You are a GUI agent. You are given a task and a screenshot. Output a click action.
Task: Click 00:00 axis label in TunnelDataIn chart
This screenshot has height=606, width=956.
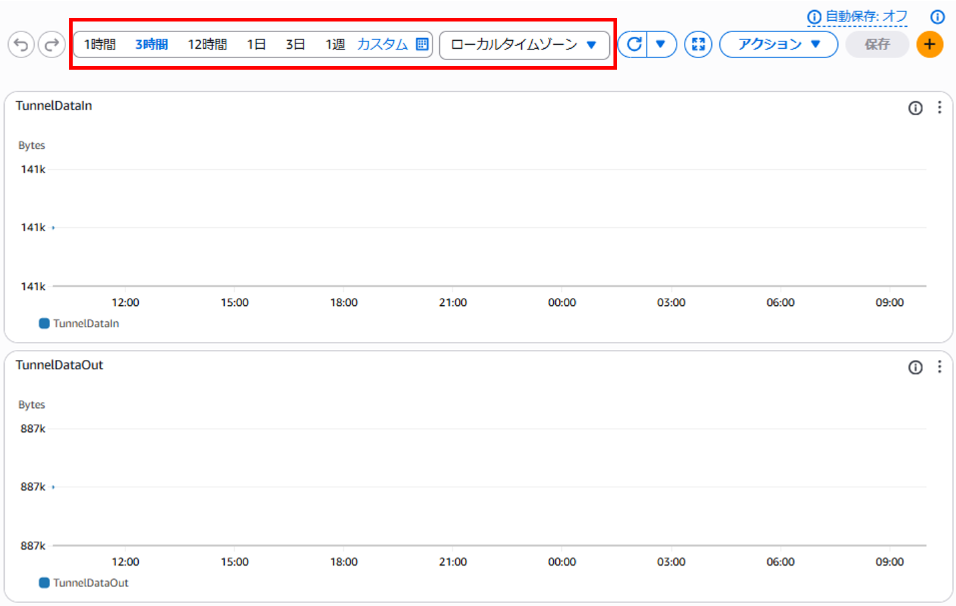[562, 302]
